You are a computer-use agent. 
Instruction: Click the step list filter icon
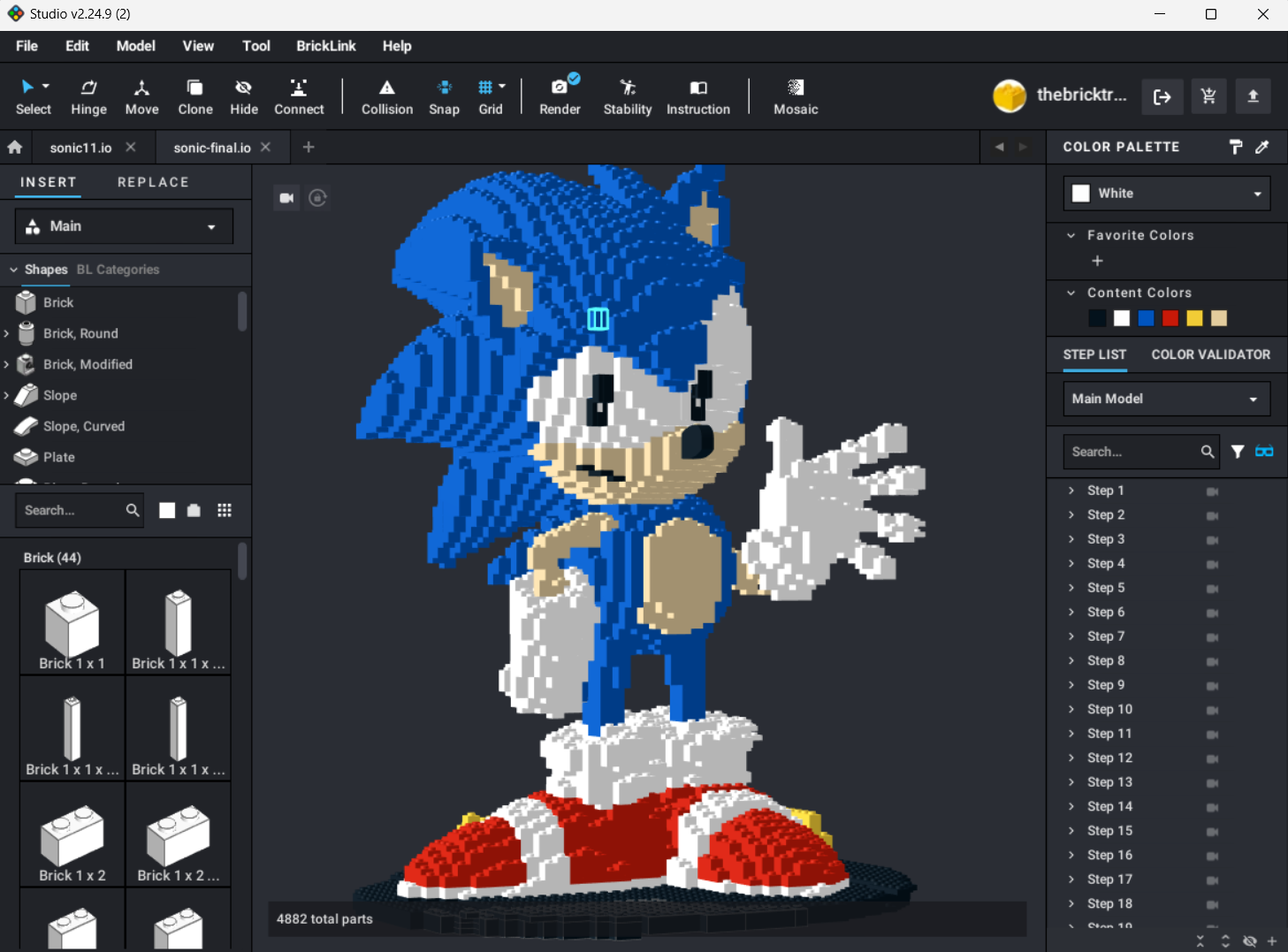[x=1238, y=452]
